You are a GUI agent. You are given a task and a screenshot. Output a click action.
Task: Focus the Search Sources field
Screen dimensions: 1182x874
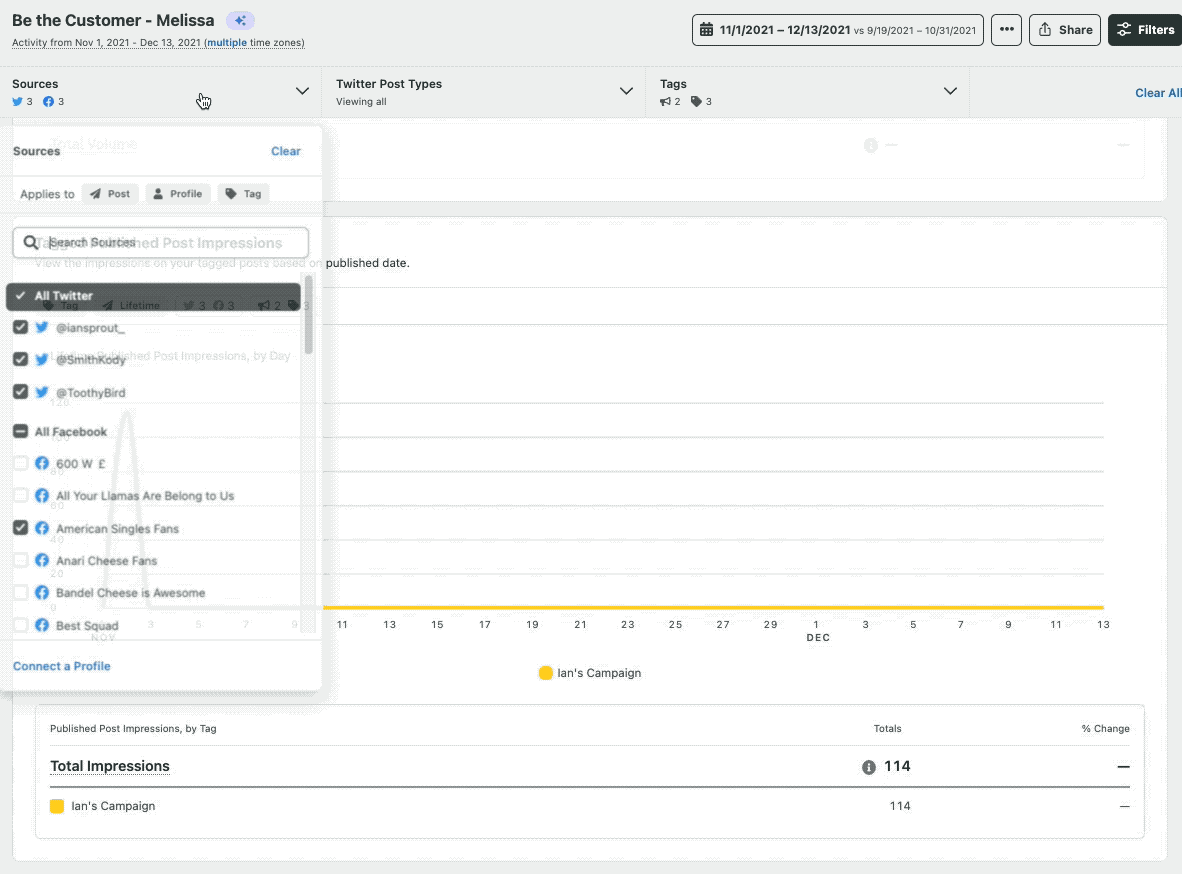click(161, 242)
